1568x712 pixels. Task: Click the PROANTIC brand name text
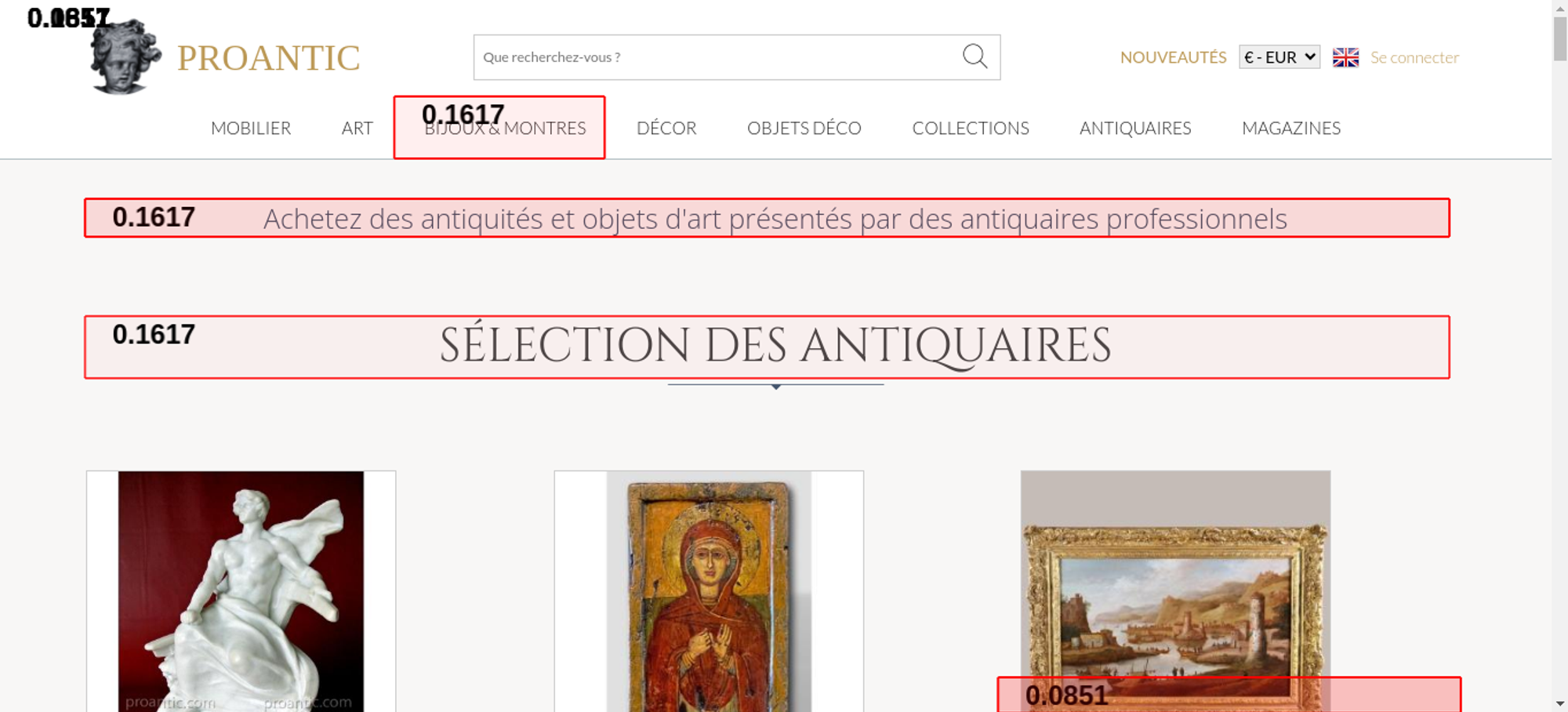pyautogui.click(x=268, y=58)
